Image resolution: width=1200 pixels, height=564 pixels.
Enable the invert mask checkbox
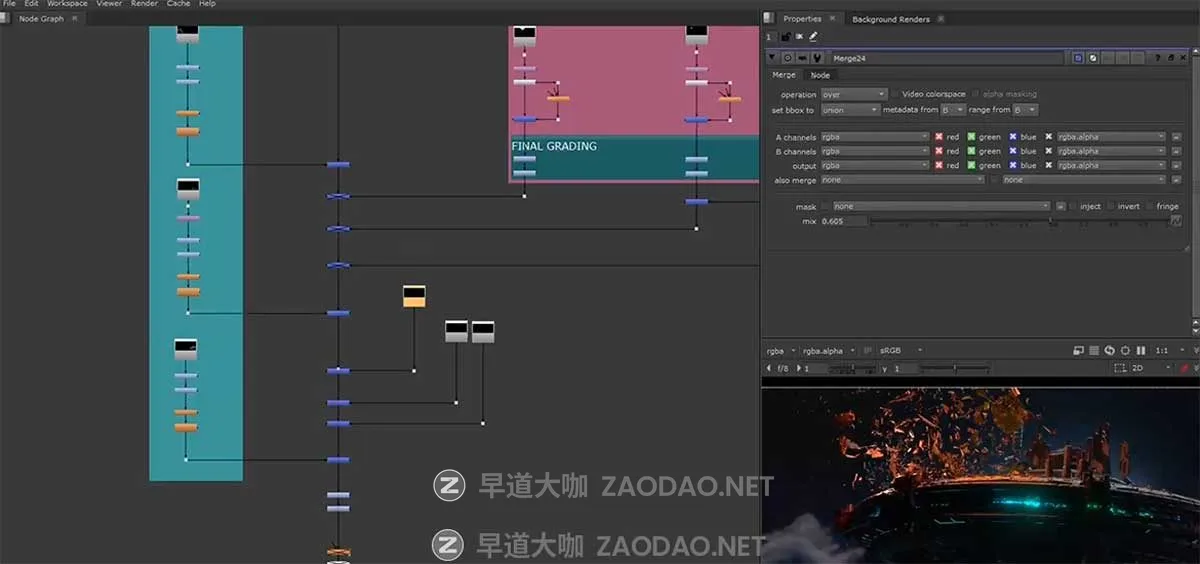tap(1109, 207)
